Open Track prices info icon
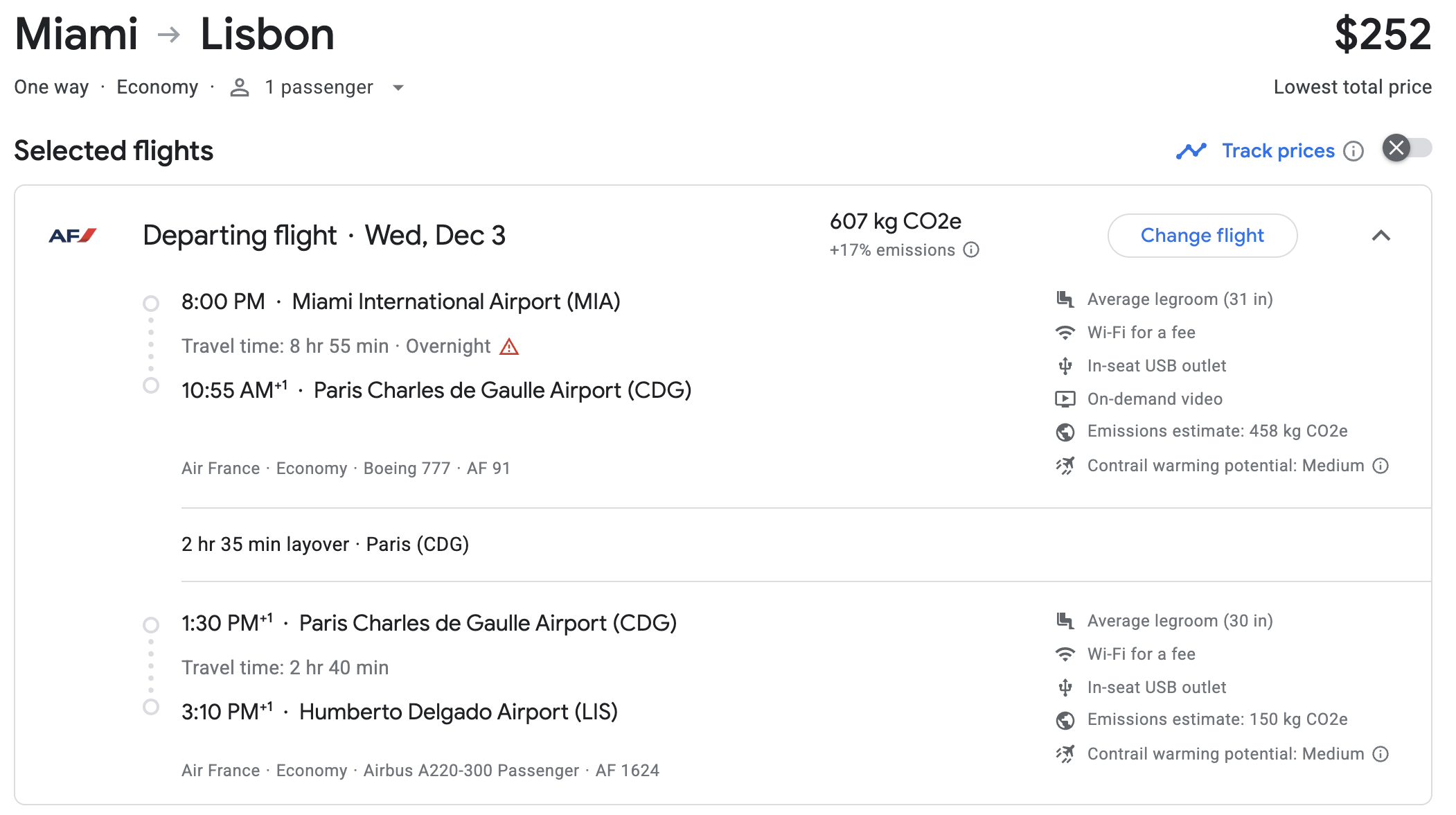The image size is (1456, 815). pyautogui.click(x=1353, y=151)
